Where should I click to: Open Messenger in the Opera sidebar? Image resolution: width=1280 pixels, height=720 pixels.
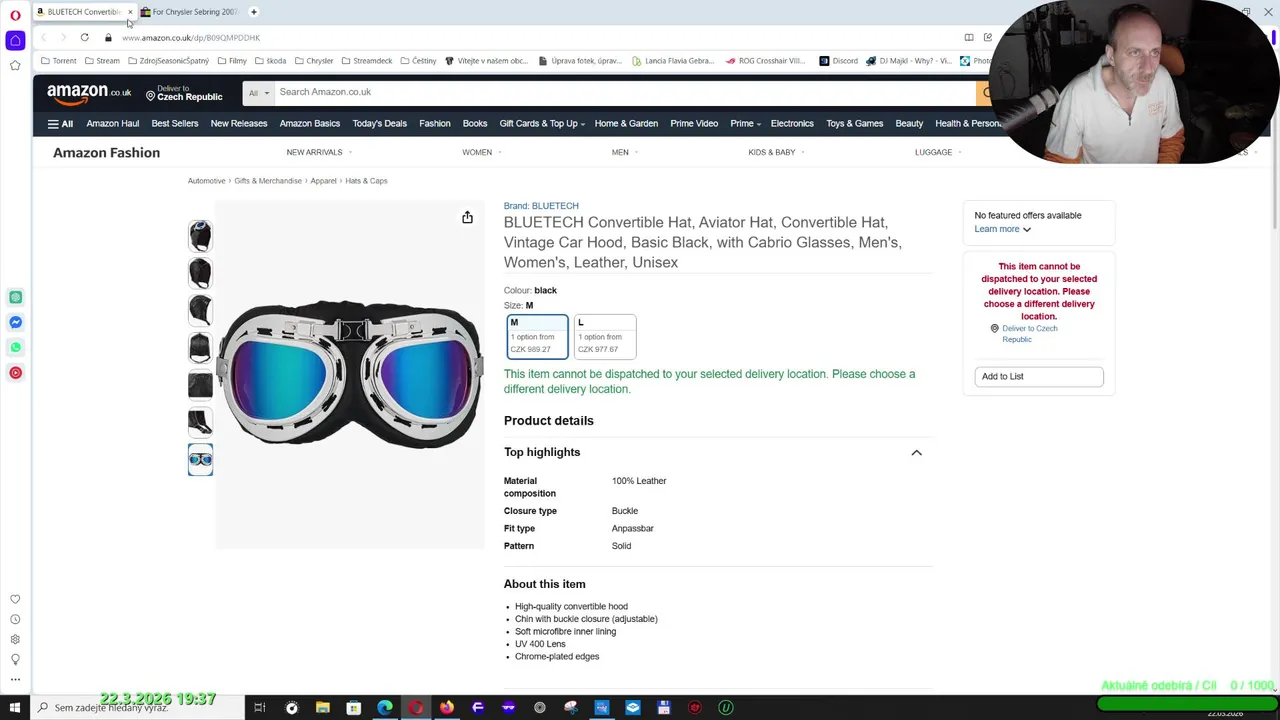click(x=15, y=322)
